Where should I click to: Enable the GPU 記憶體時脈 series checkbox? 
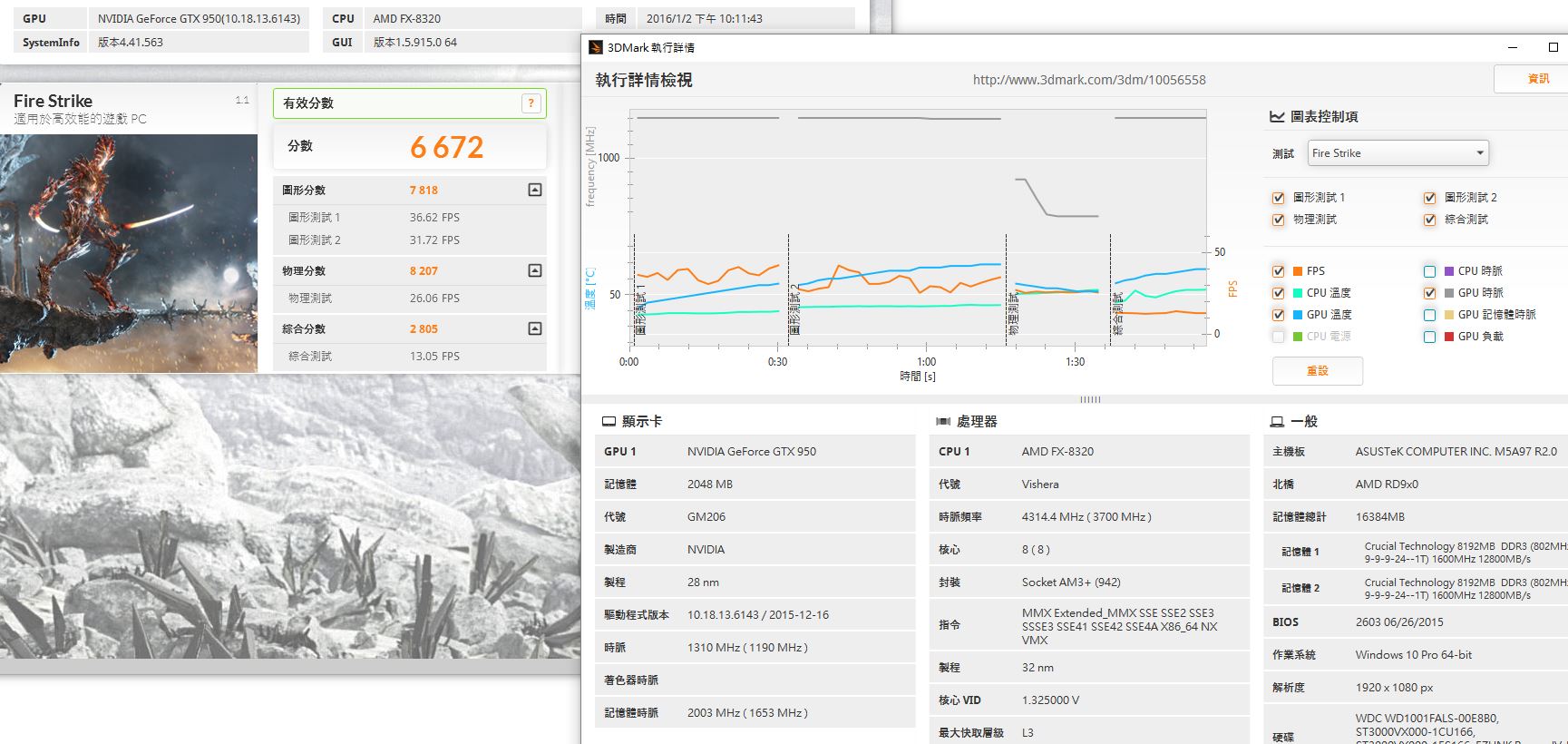click(x=1429, y=315)
